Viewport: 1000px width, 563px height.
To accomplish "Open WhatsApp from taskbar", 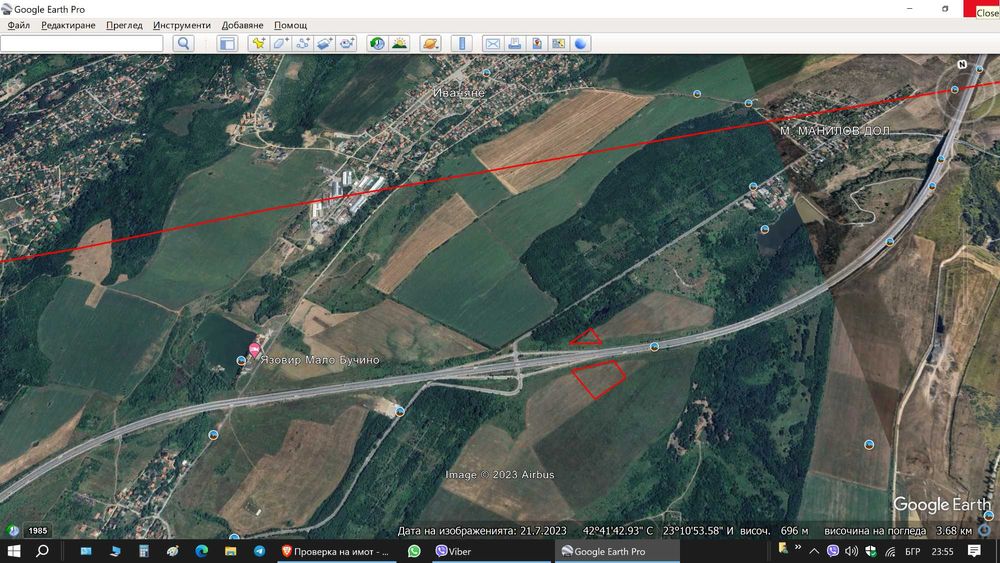I will click(x=414, y=551).
